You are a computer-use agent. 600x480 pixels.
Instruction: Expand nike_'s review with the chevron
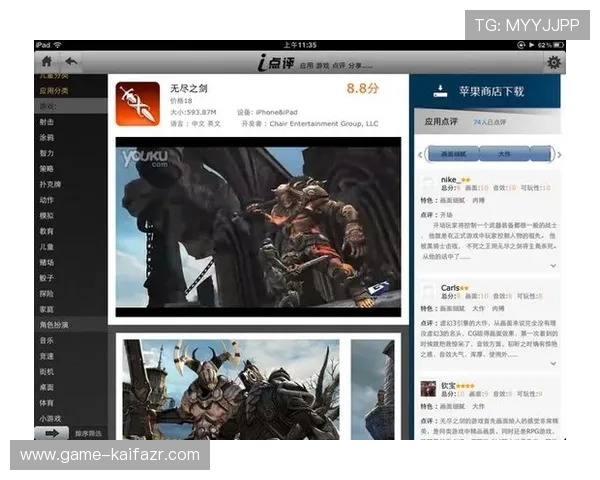[x=553, y=265]
